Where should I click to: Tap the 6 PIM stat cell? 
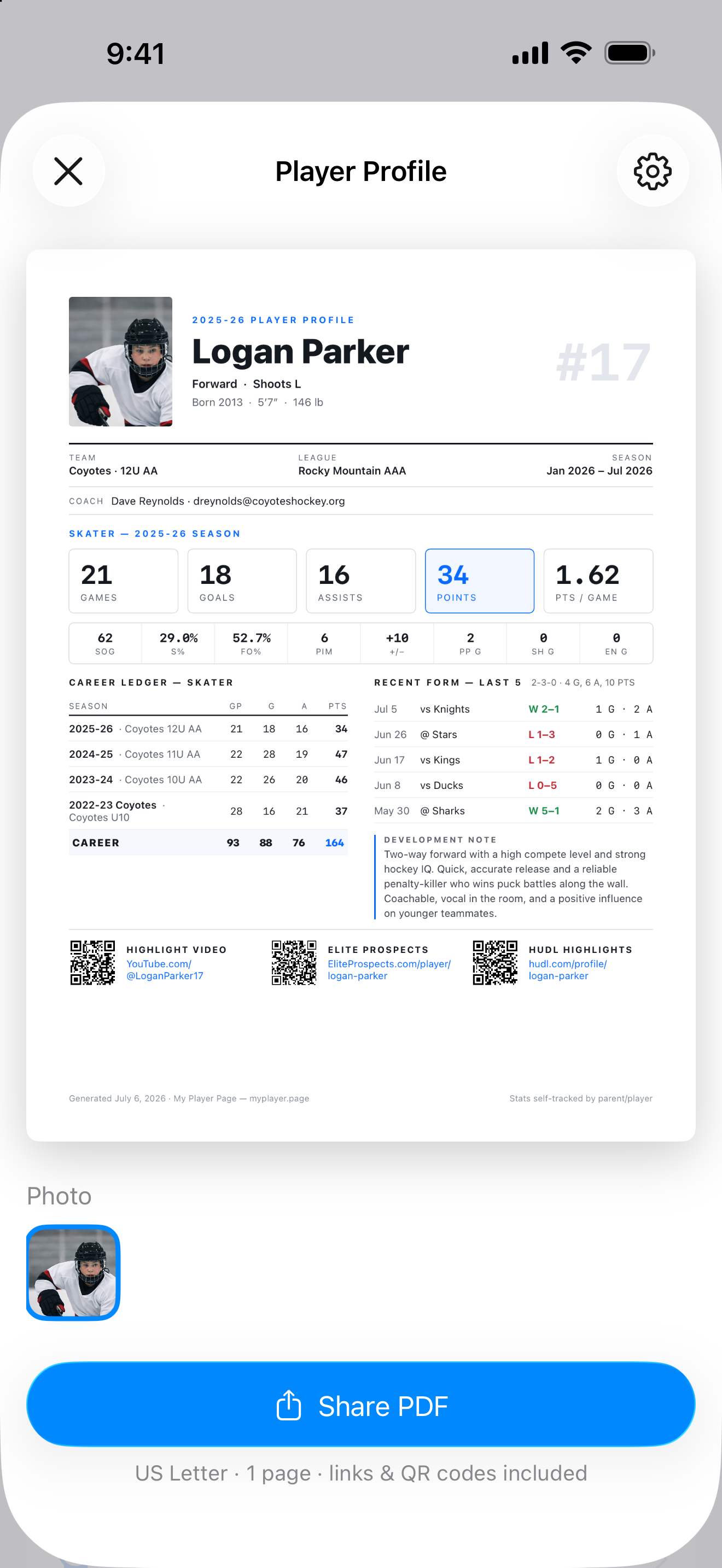[324, 643]
